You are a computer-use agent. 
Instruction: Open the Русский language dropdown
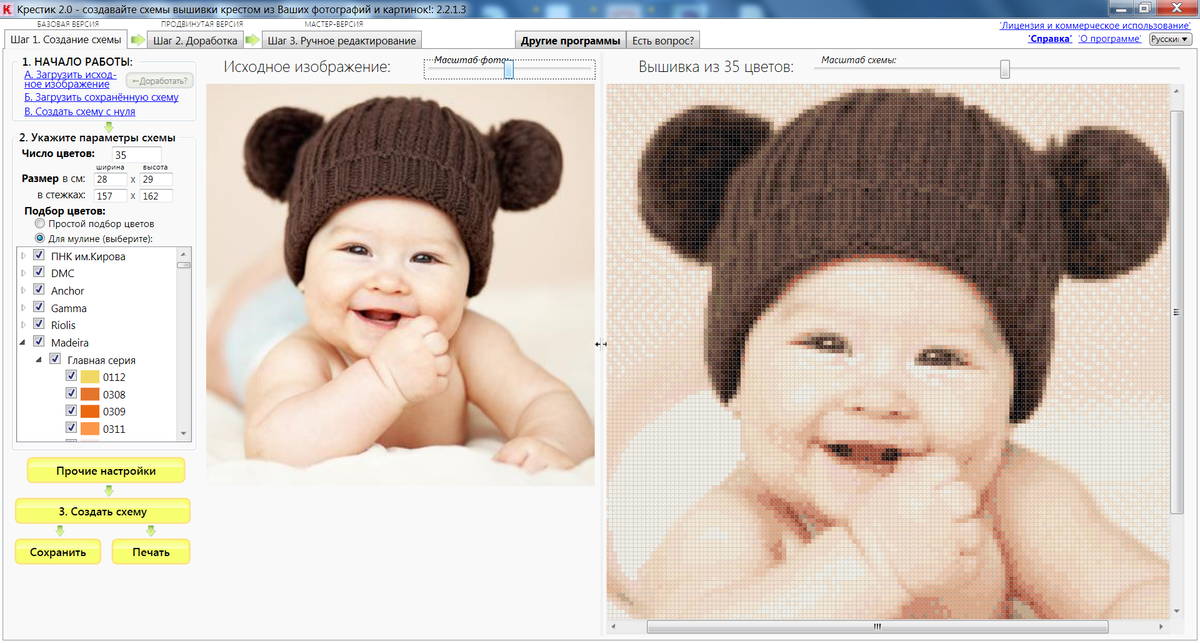(1170, 39)
